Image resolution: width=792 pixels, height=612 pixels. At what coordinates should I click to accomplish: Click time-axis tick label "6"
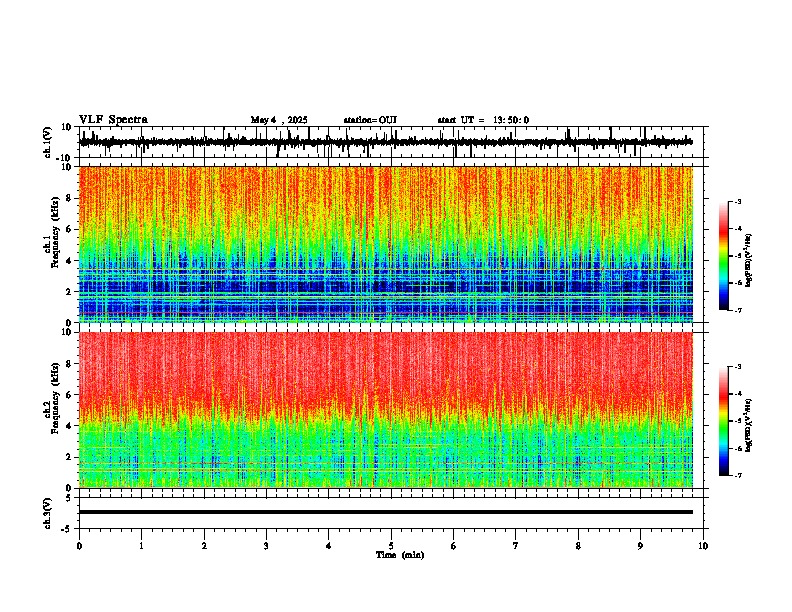click(454, 546)
